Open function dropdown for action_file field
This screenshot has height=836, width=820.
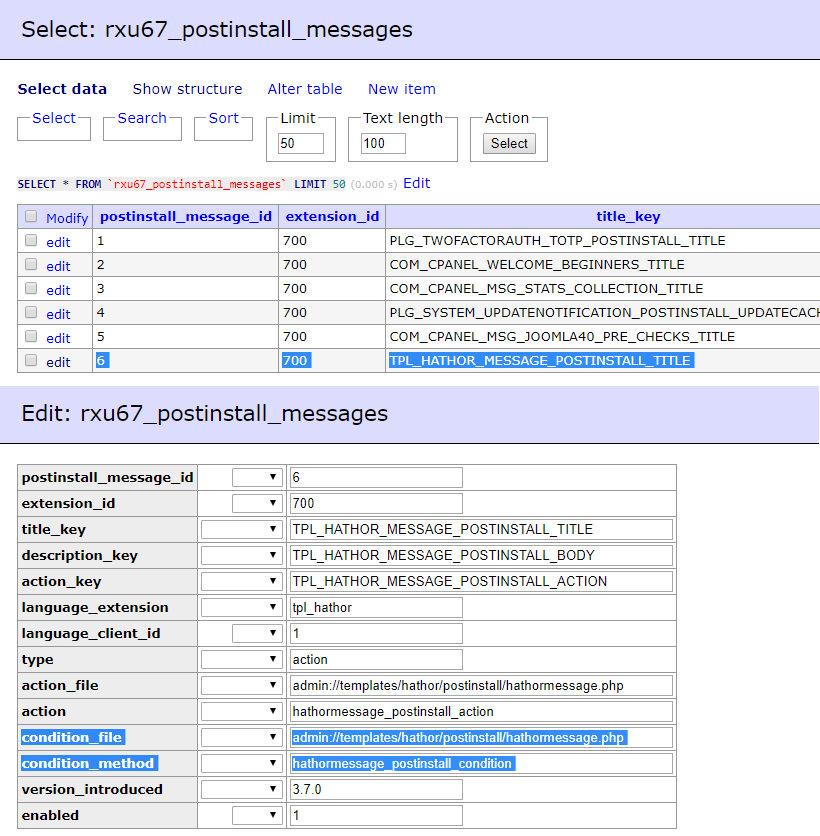coord(242,686)
